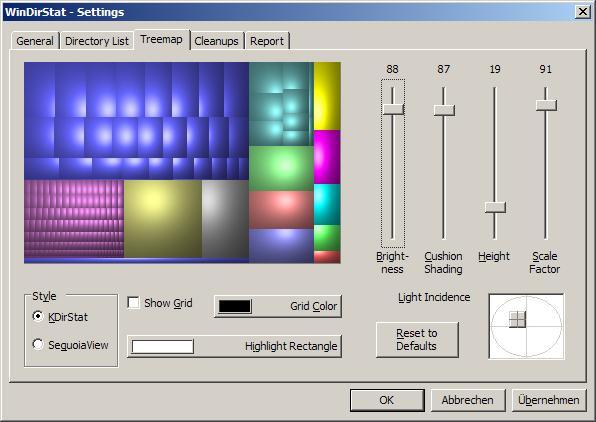Select the KDirStat style radio button
This screenshot has height=422, width=596.
38,316
